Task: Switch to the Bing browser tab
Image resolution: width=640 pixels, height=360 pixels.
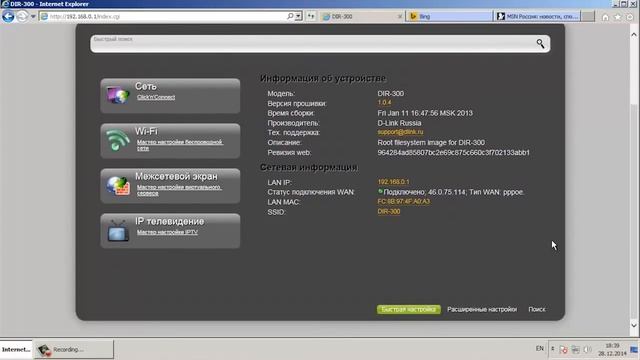Action: click(449, 16)
